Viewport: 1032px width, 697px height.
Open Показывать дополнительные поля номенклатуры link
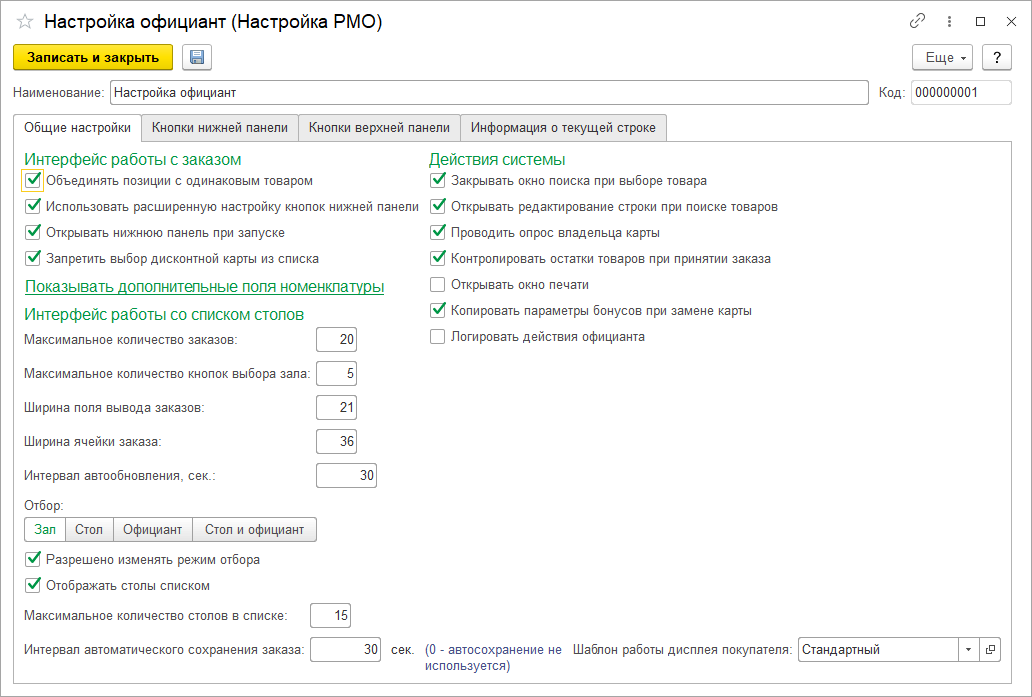click(204, 287)
